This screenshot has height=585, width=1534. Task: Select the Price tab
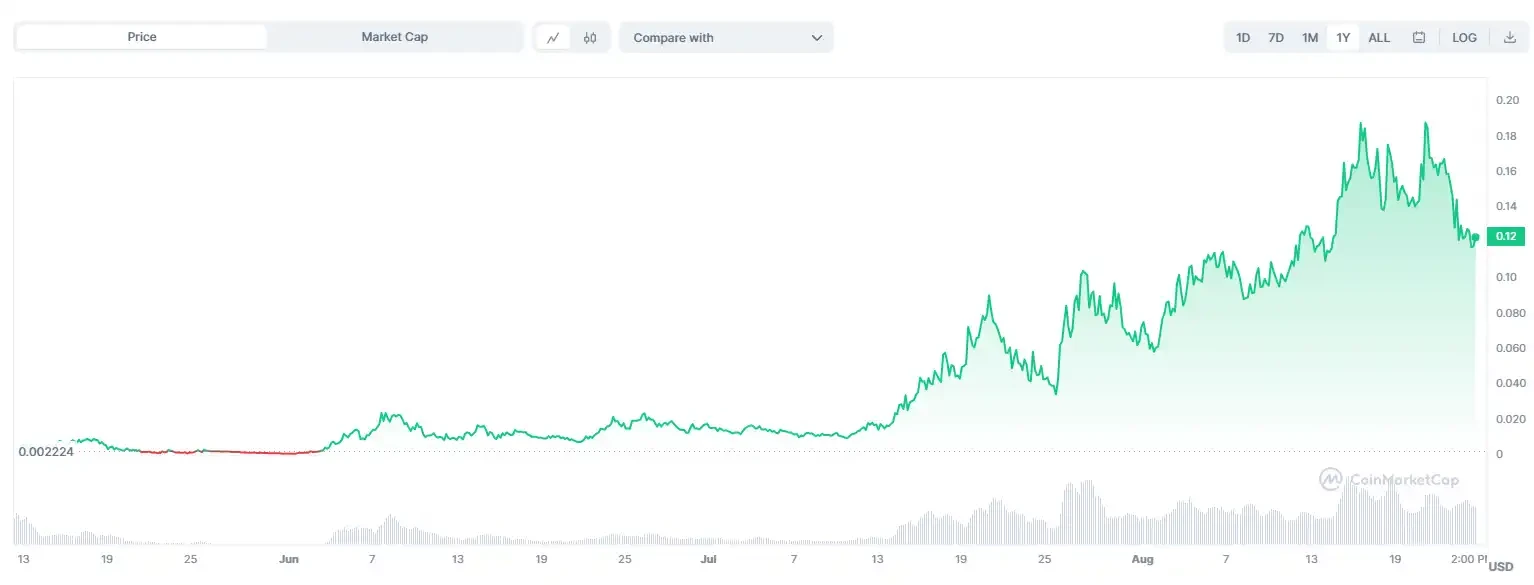click(x=142, y=37)
